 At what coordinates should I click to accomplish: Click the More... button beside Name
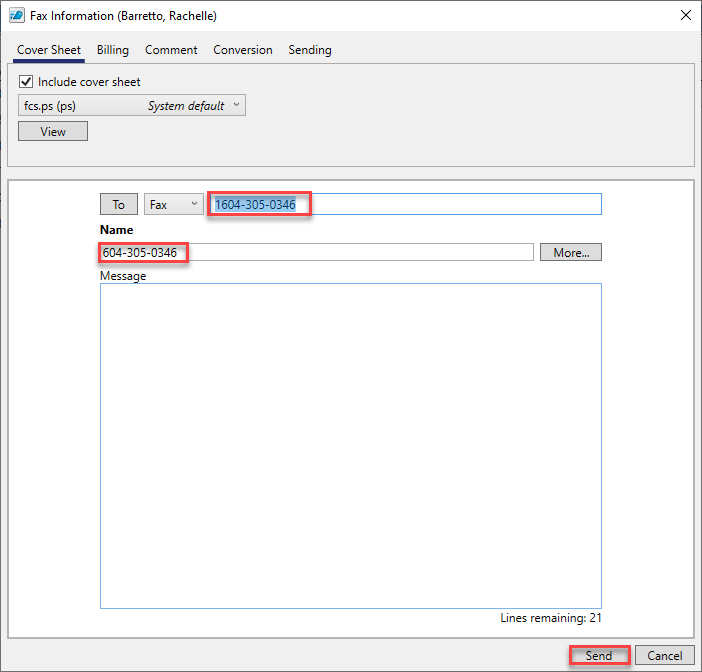click(570, 253)
